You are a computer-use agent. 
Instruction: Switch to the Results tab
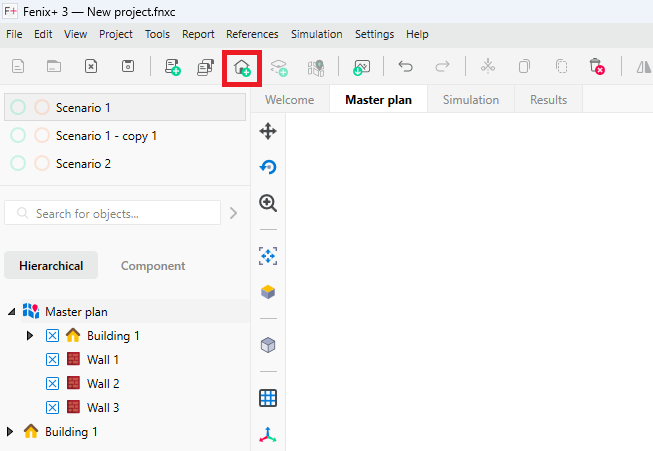pos(548,100)
